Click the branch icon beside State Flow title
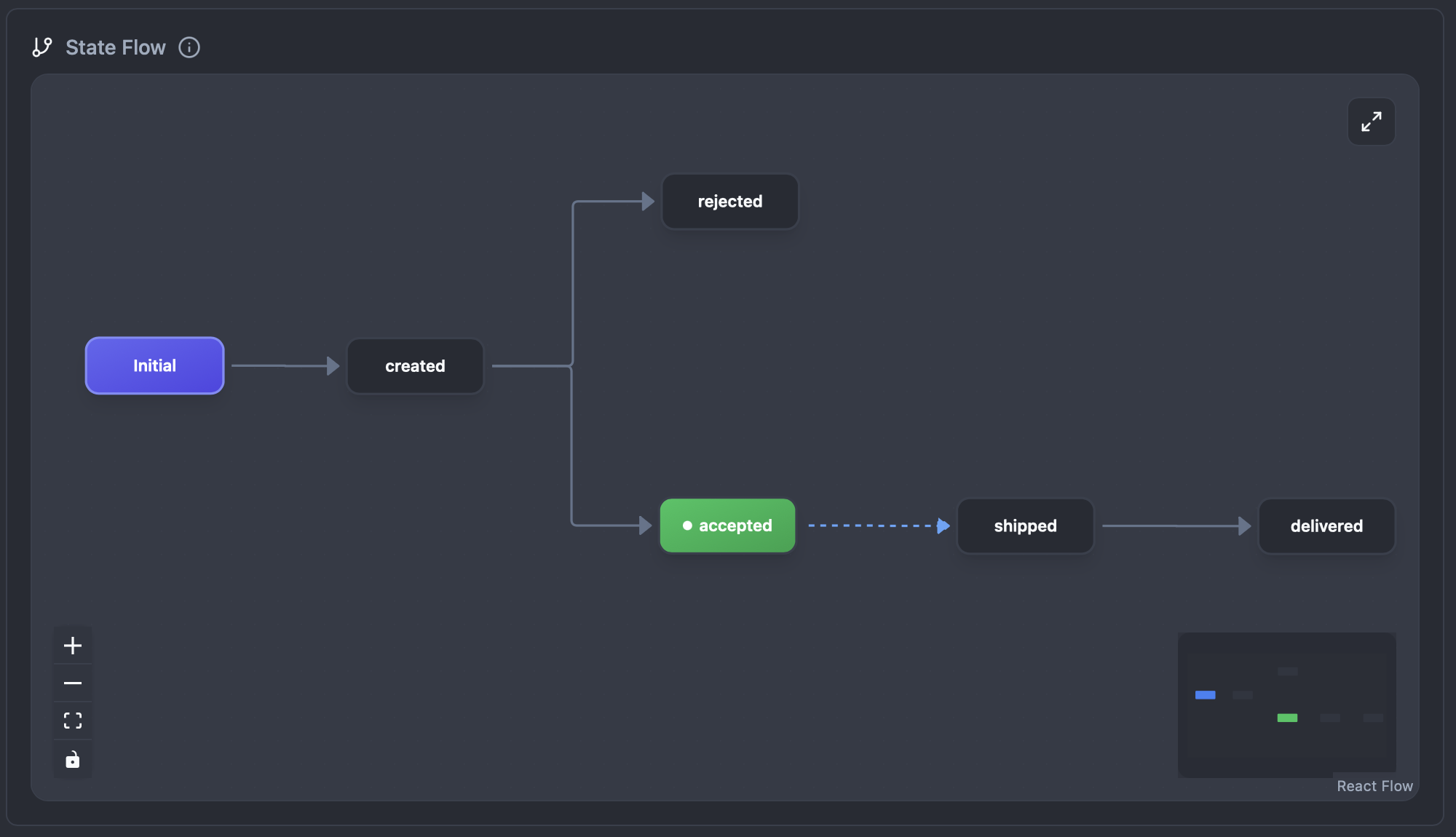The height and width of the screenshot is (837, 1456). pos(41,47)
